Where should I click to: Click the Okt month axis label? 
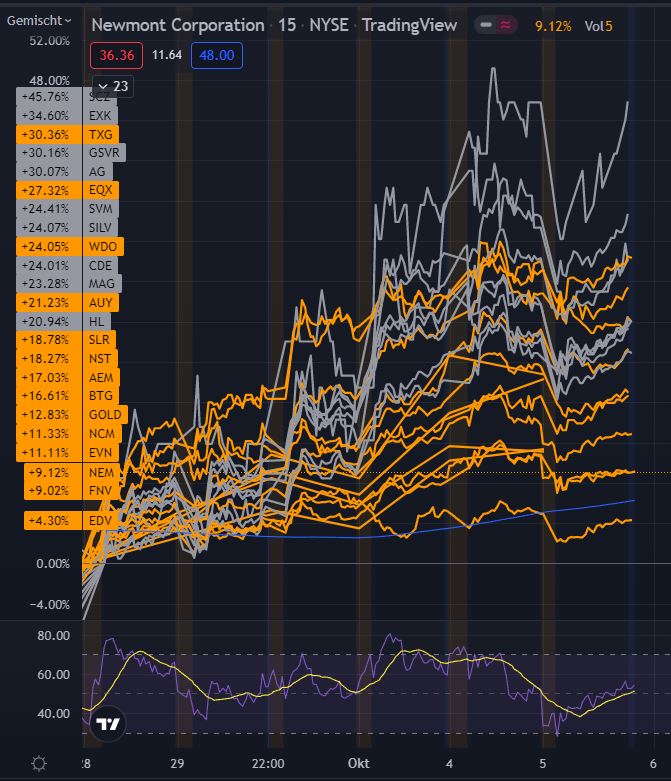pos(358,763)
